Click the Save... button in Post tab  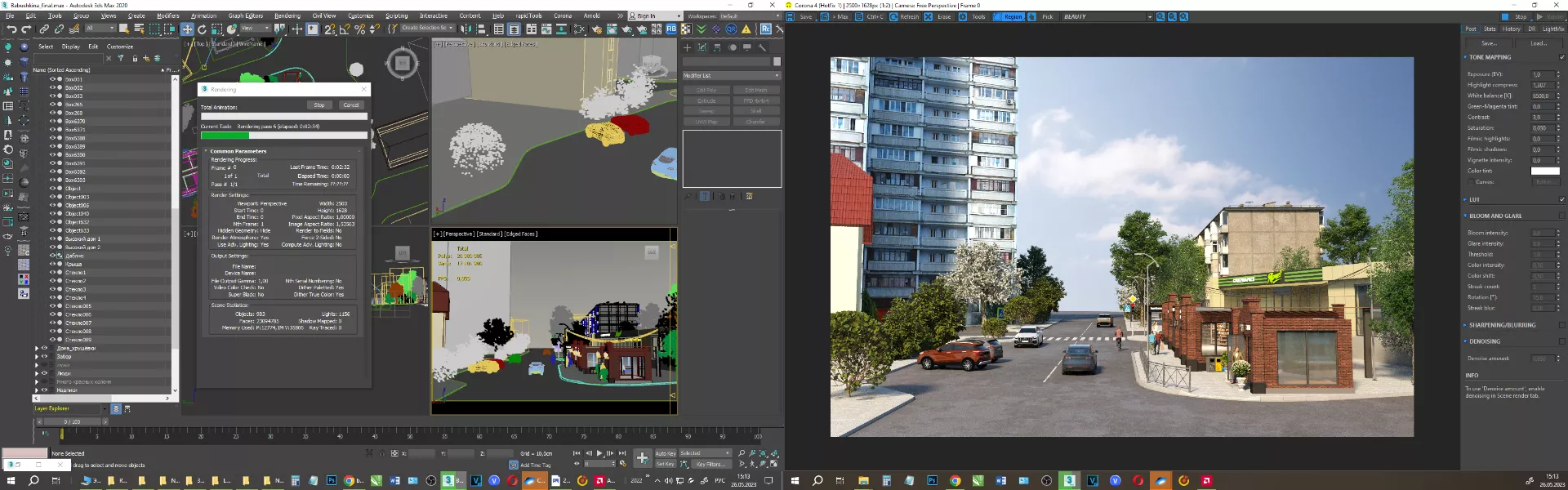[x=1489, y=43]
